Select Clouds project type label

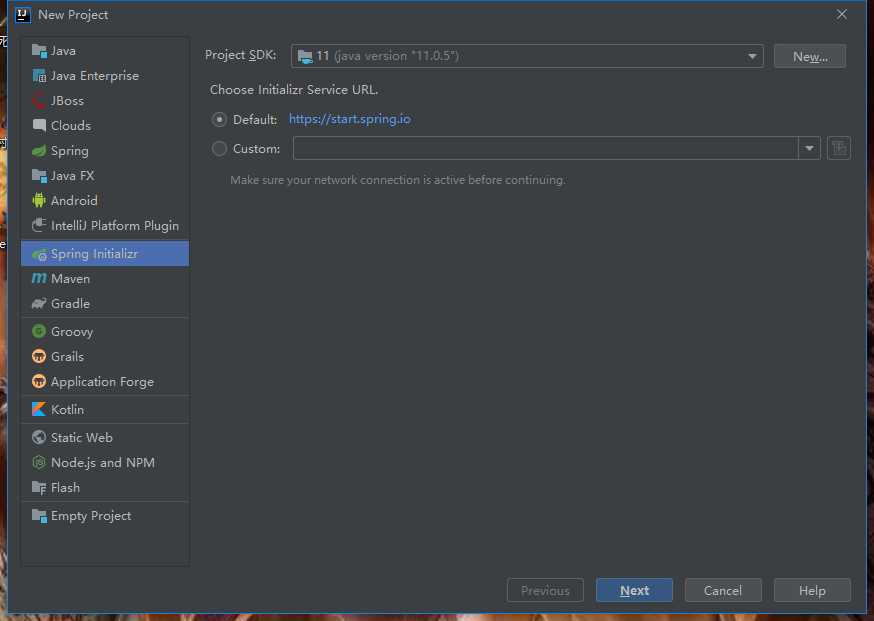pos(71,125)
